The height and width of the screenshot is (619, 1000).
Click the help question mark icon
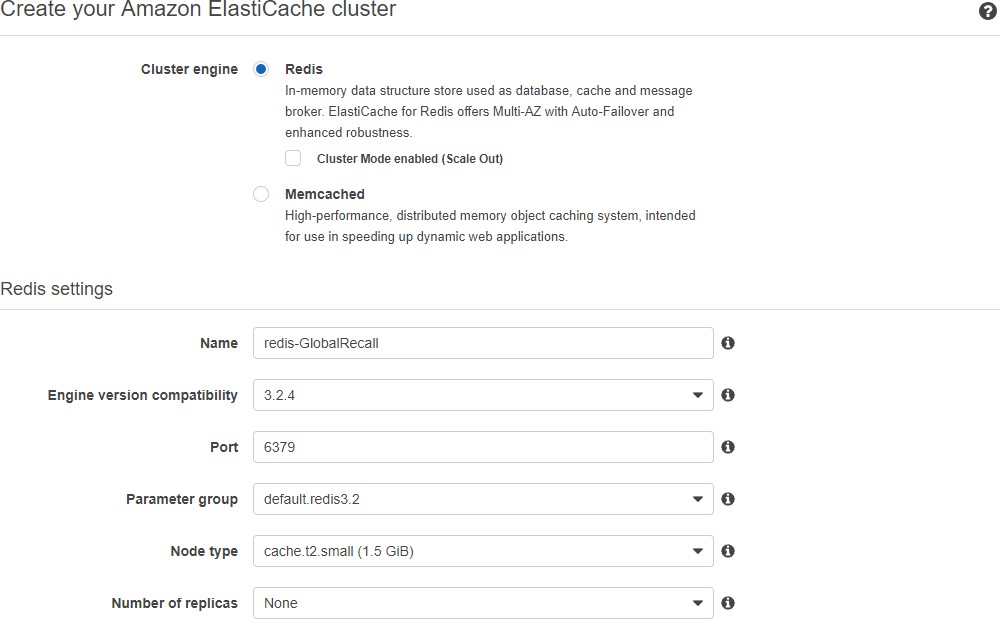tap(988, 12)
